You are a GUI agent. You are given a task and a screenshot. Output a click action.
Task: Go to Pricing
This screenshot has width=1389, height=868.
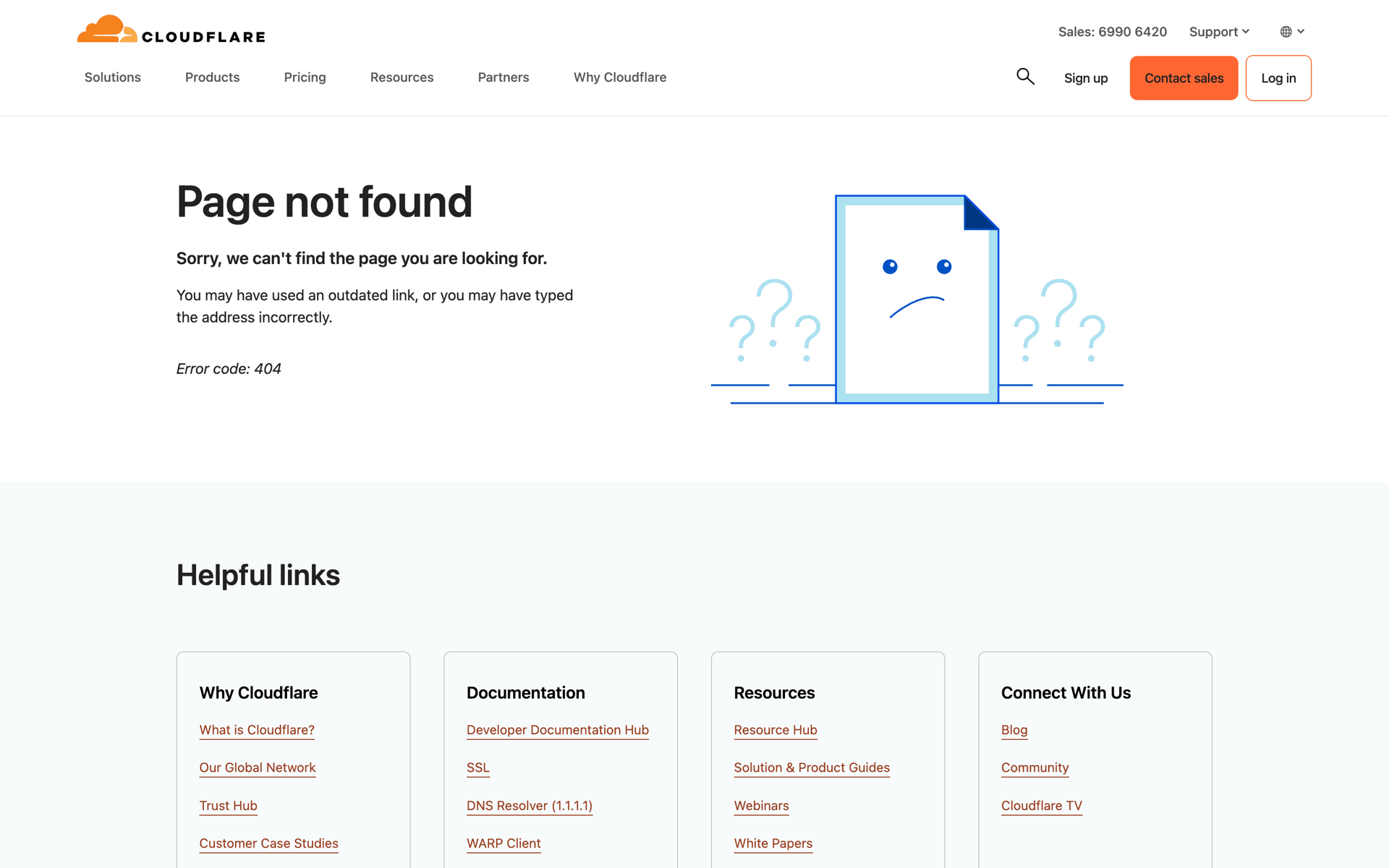(x=305, y=77)
